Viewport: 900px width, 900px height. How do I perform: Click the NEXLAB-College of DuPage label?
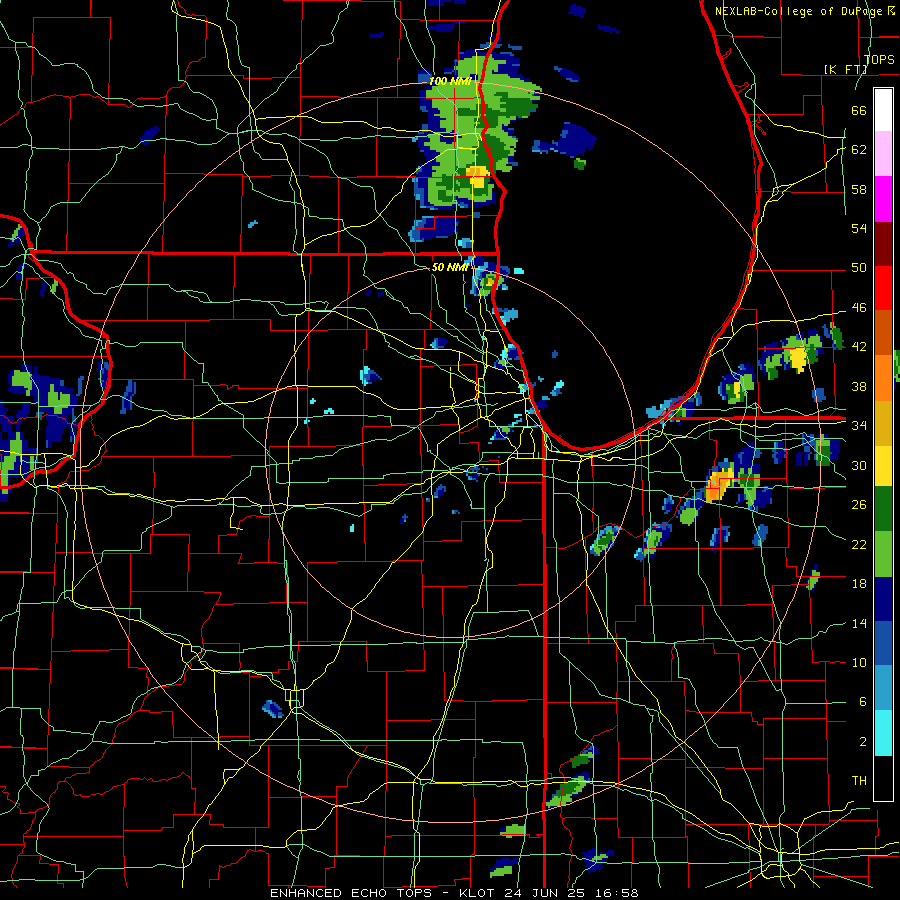click(804, 11)
